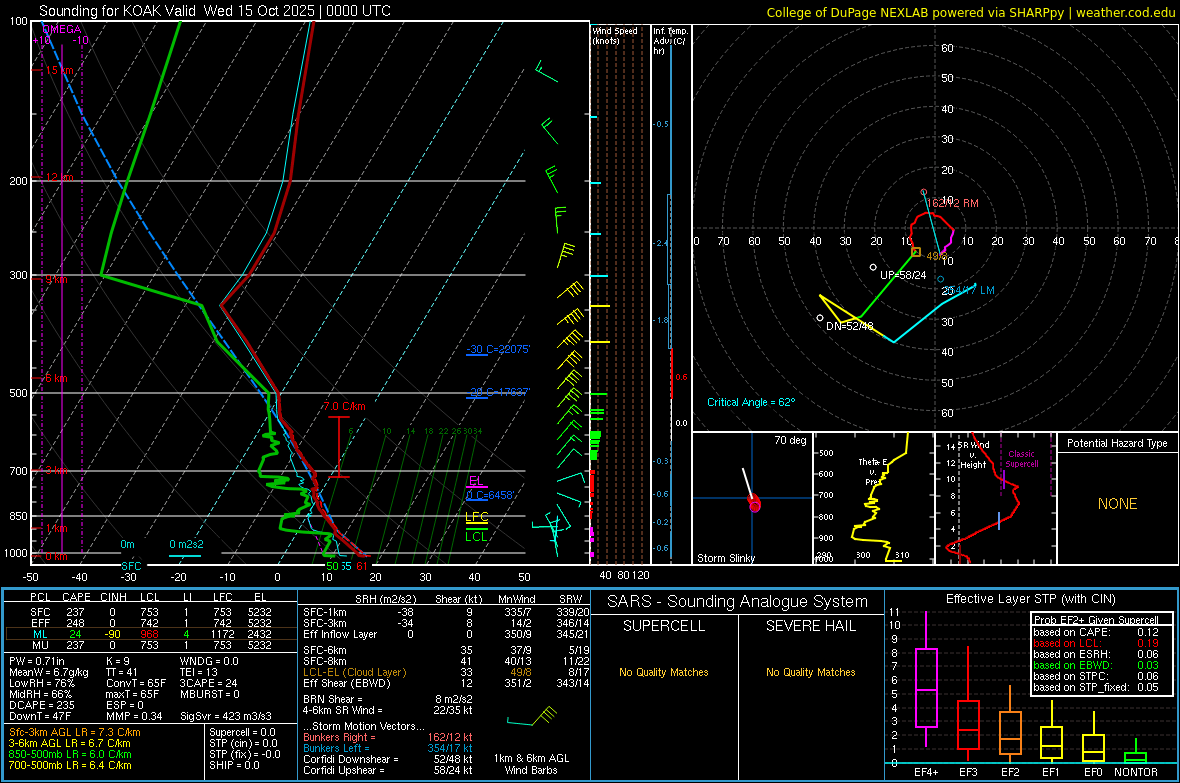Click the 'DN=52/48' Corfidi label
Image resolution: width=1180 pixels, height=783 pixels.
pos(850,326)
